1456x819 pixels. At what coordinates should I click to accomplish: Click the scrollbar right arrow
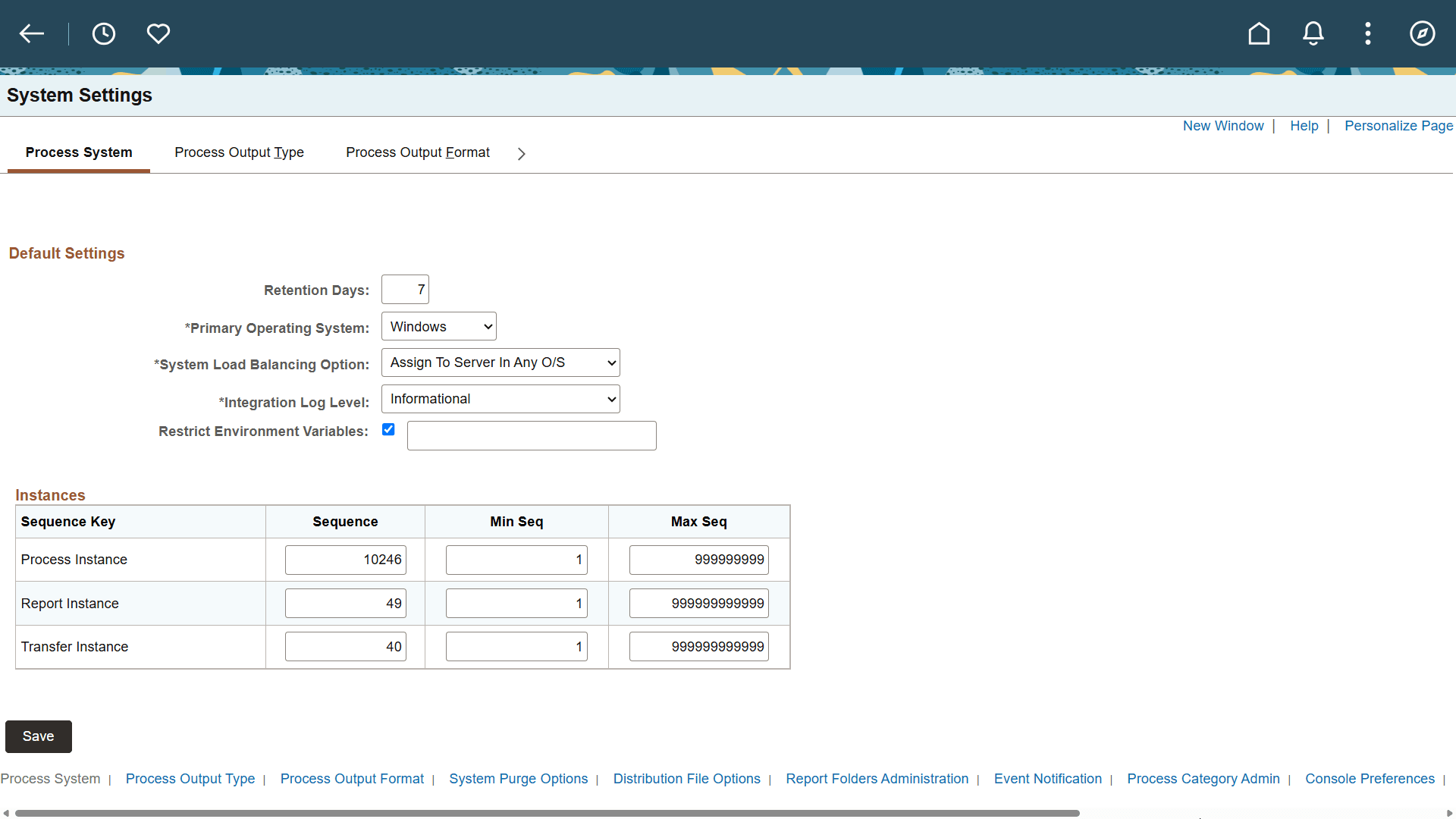[x=1449, y=813]
